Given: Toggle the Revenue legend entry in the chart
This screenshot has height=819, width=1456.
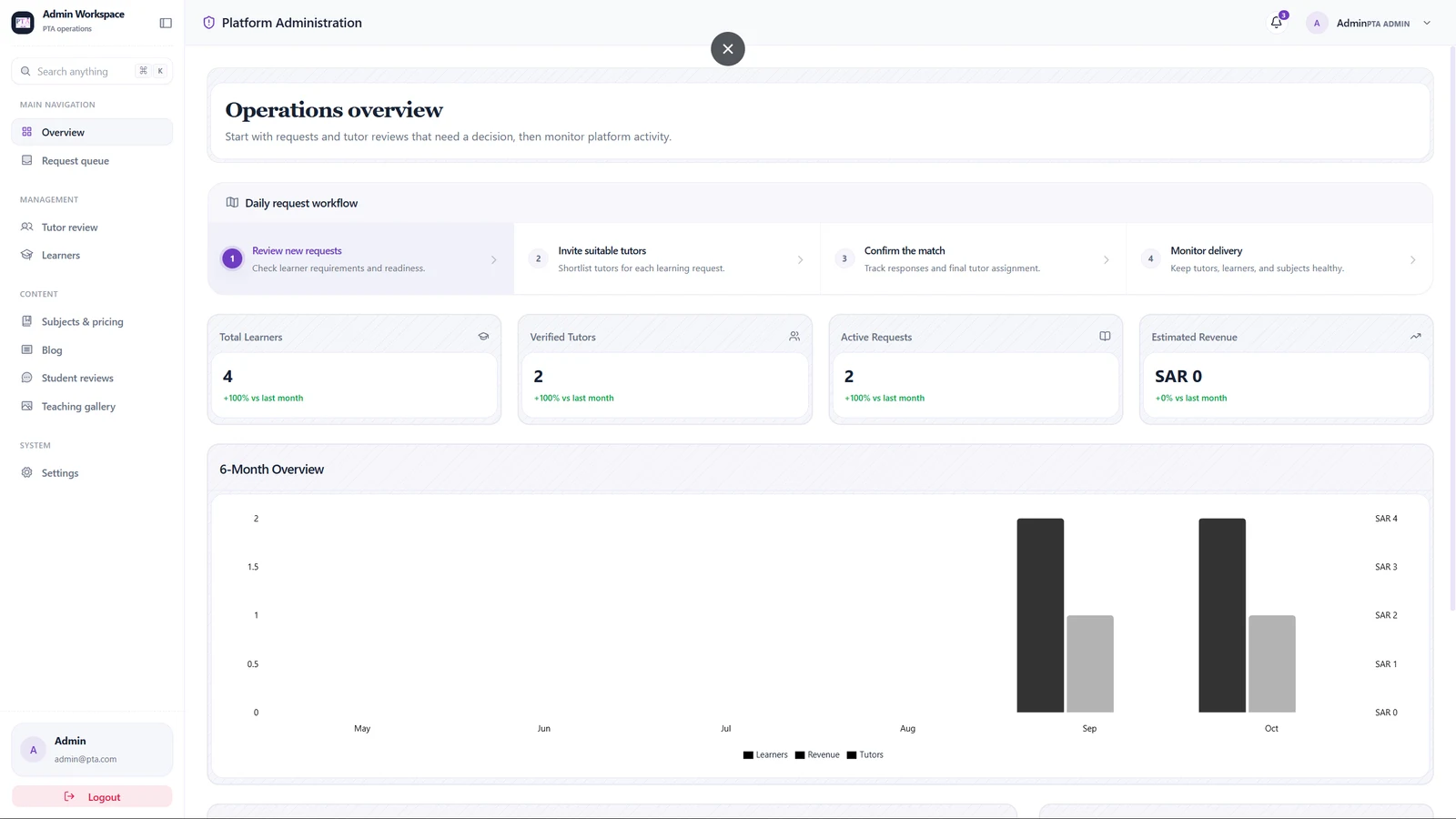Looking at the screenshot, I should coord(817,754).
